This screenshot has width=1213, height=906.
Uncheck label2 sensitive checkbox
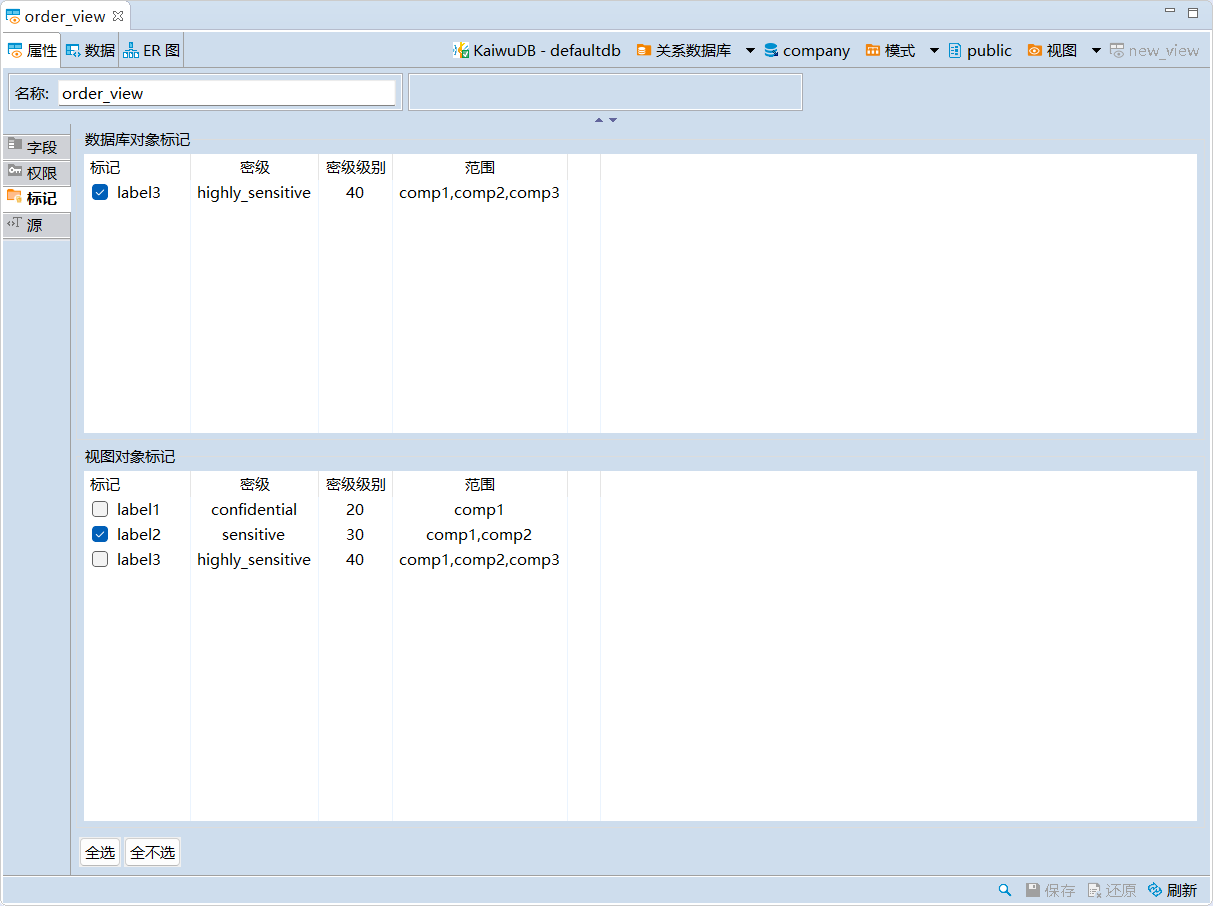(x=100, y=535)
